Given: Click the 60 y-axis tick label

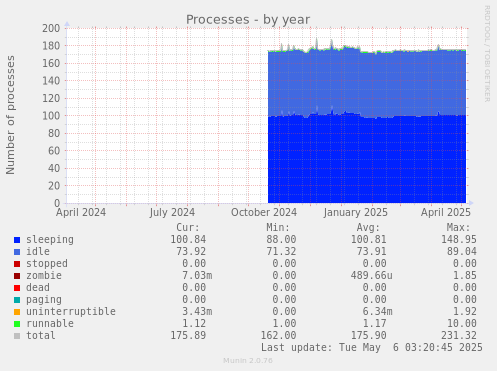Looking at the screenshot, I should click(x=54, y=151).
